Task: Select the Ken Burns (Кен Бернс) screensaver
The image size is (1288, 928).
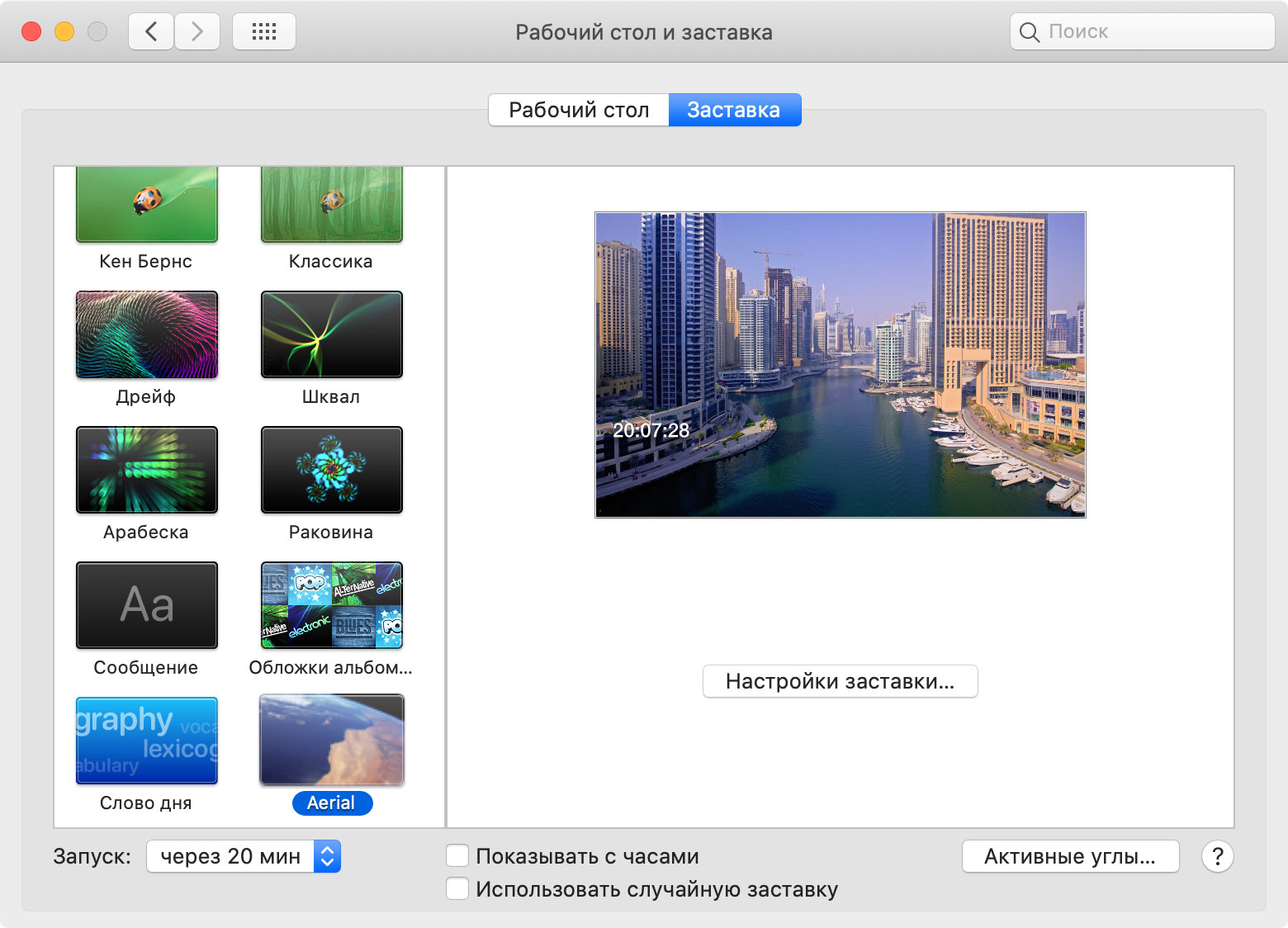Action: pos(147,205)
